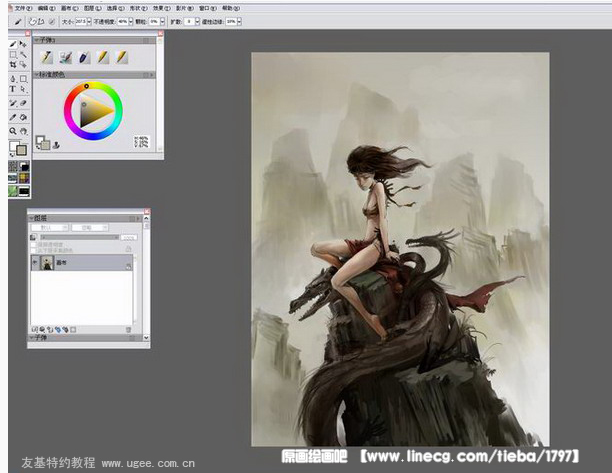This screenshot has width=612, height=473.
Task: Select the Shape Selection arrow tool
Action: coord(23,89)
